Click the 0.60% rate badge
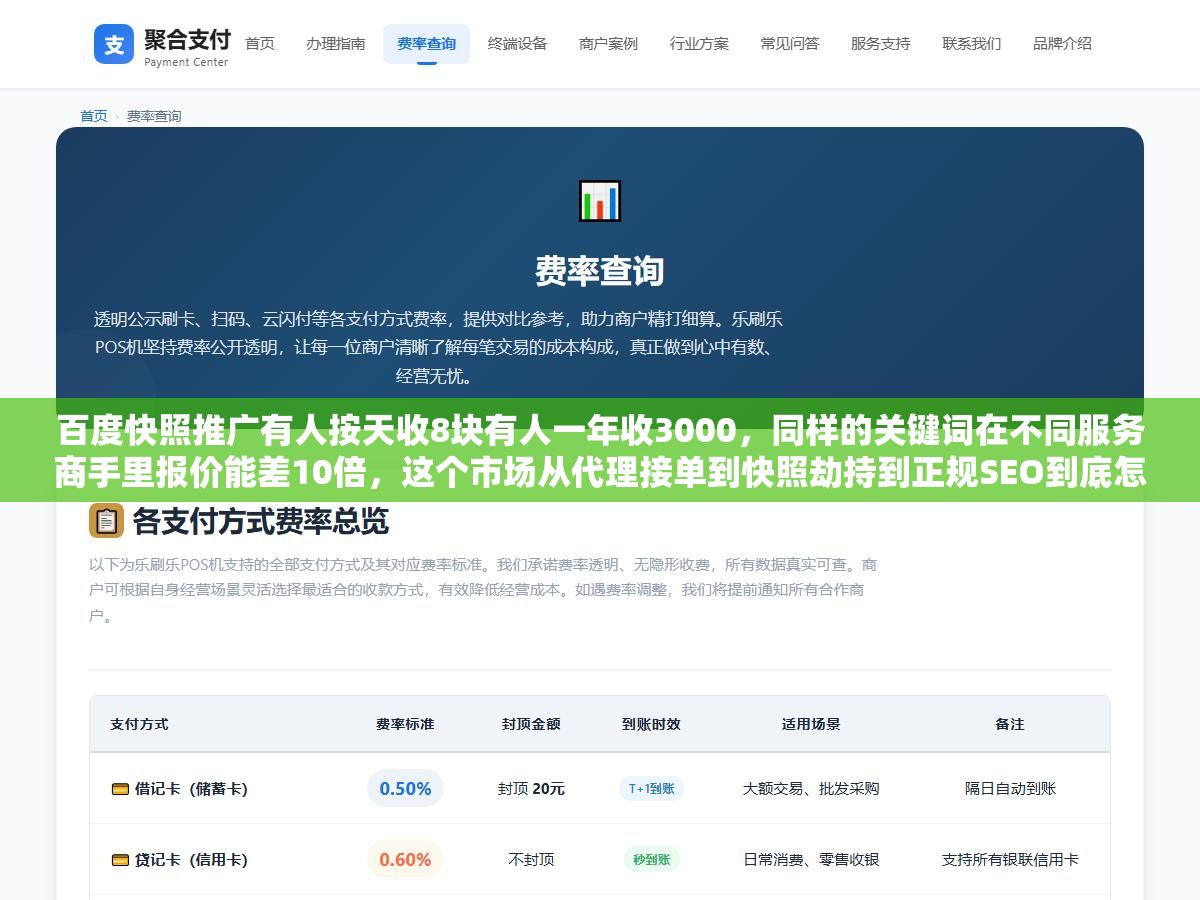 [x=405, y=860]
